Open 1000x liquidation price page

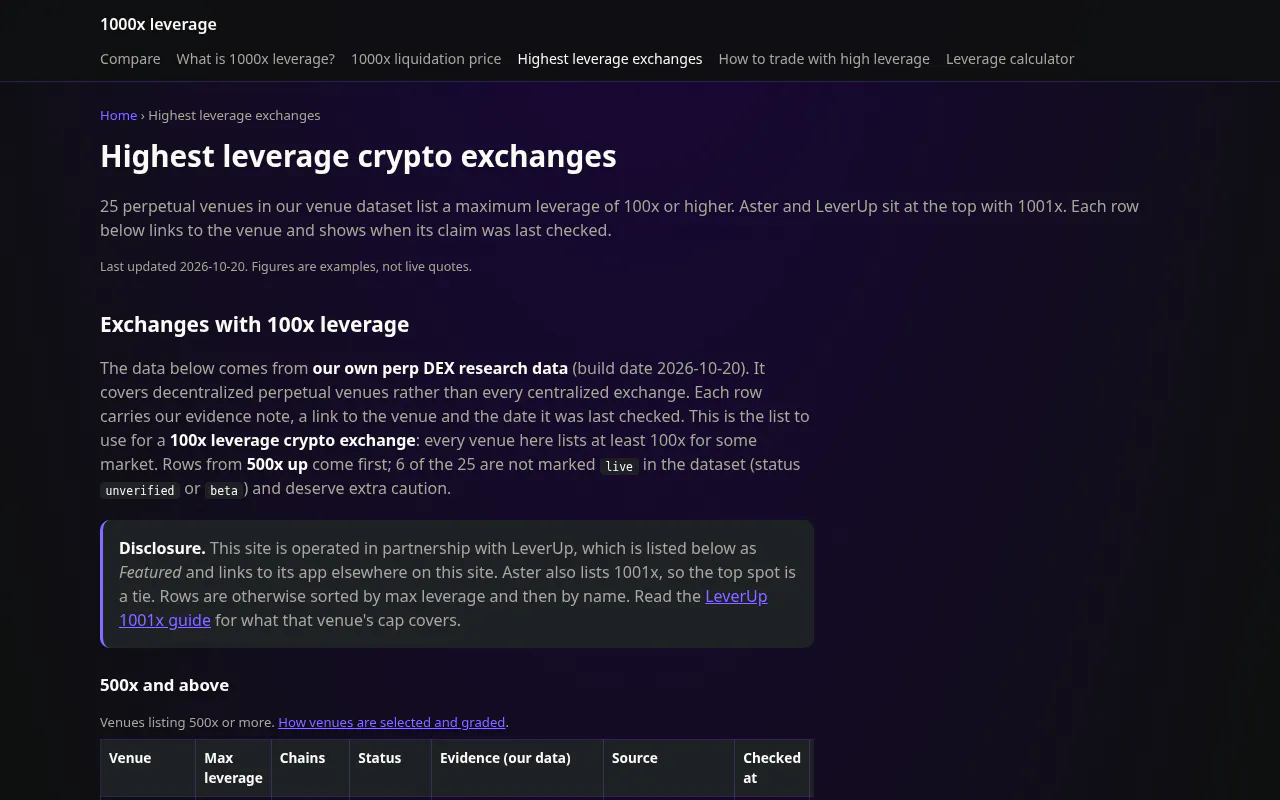[x=426, y=59]
